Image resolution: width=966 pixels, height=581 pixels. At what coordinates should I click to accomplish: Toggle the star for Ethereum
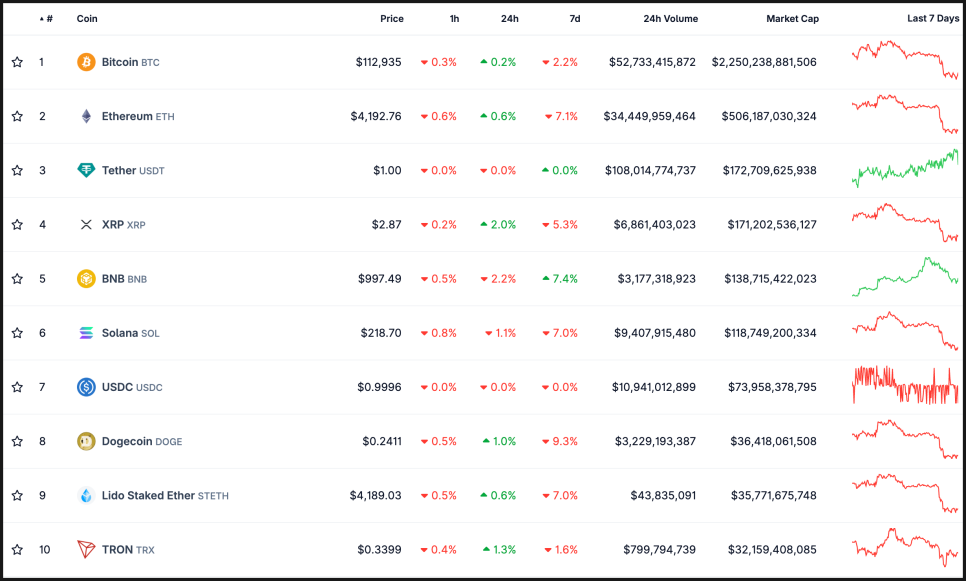17,116
